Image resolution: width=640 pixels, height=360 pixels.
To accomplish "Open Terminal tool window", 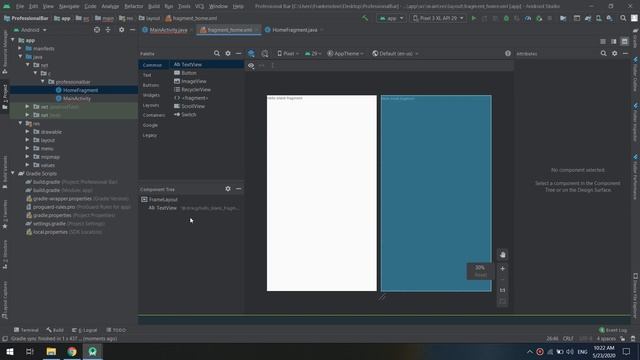I will pos(26,330).
